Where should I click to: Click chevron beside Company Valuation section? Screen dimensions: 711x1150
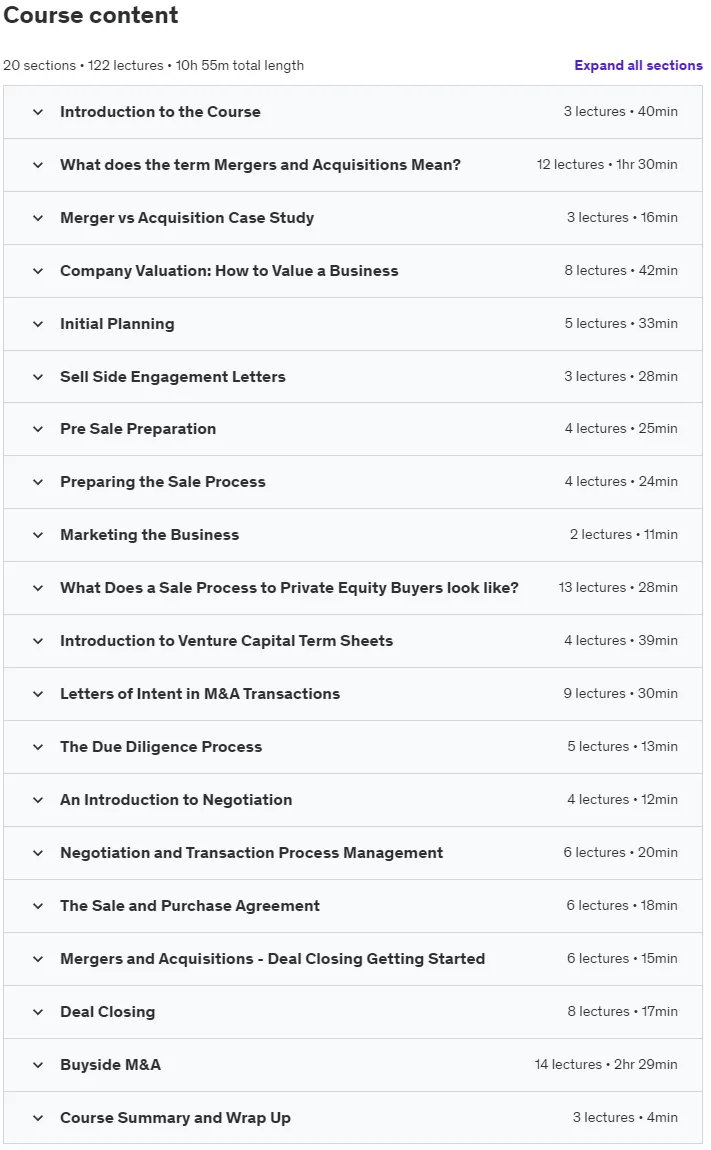(38, 271)
